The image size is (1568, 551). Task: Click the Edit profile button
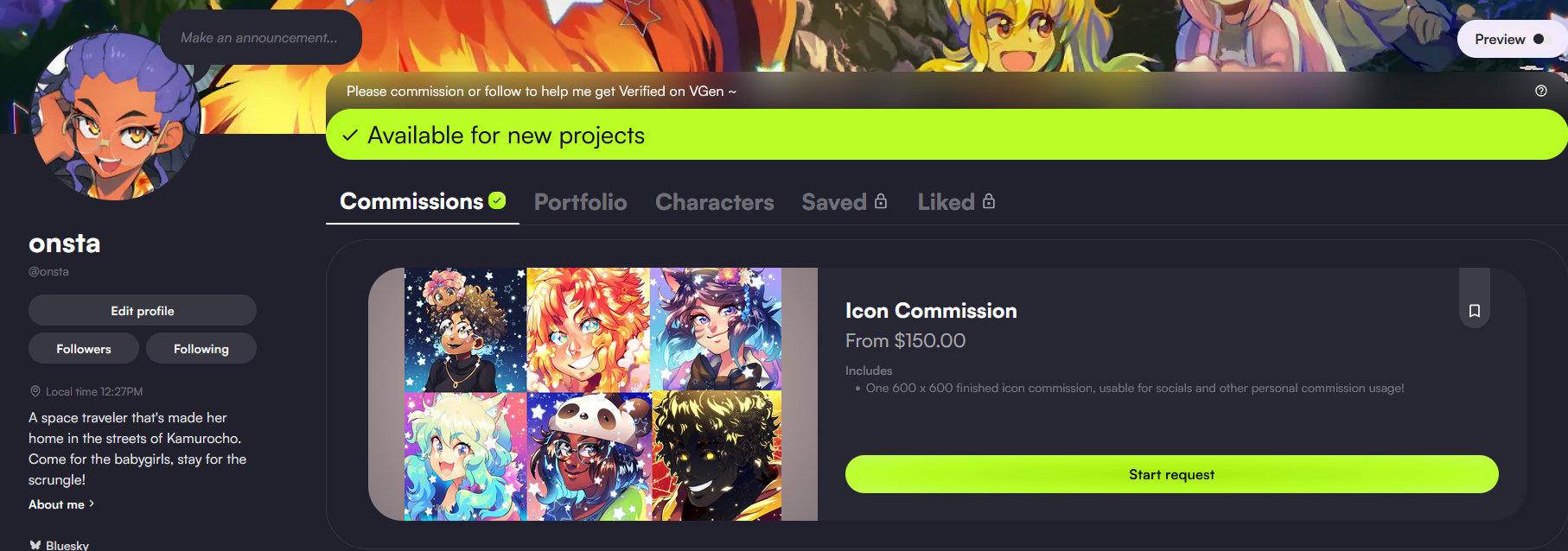(143, 311)
